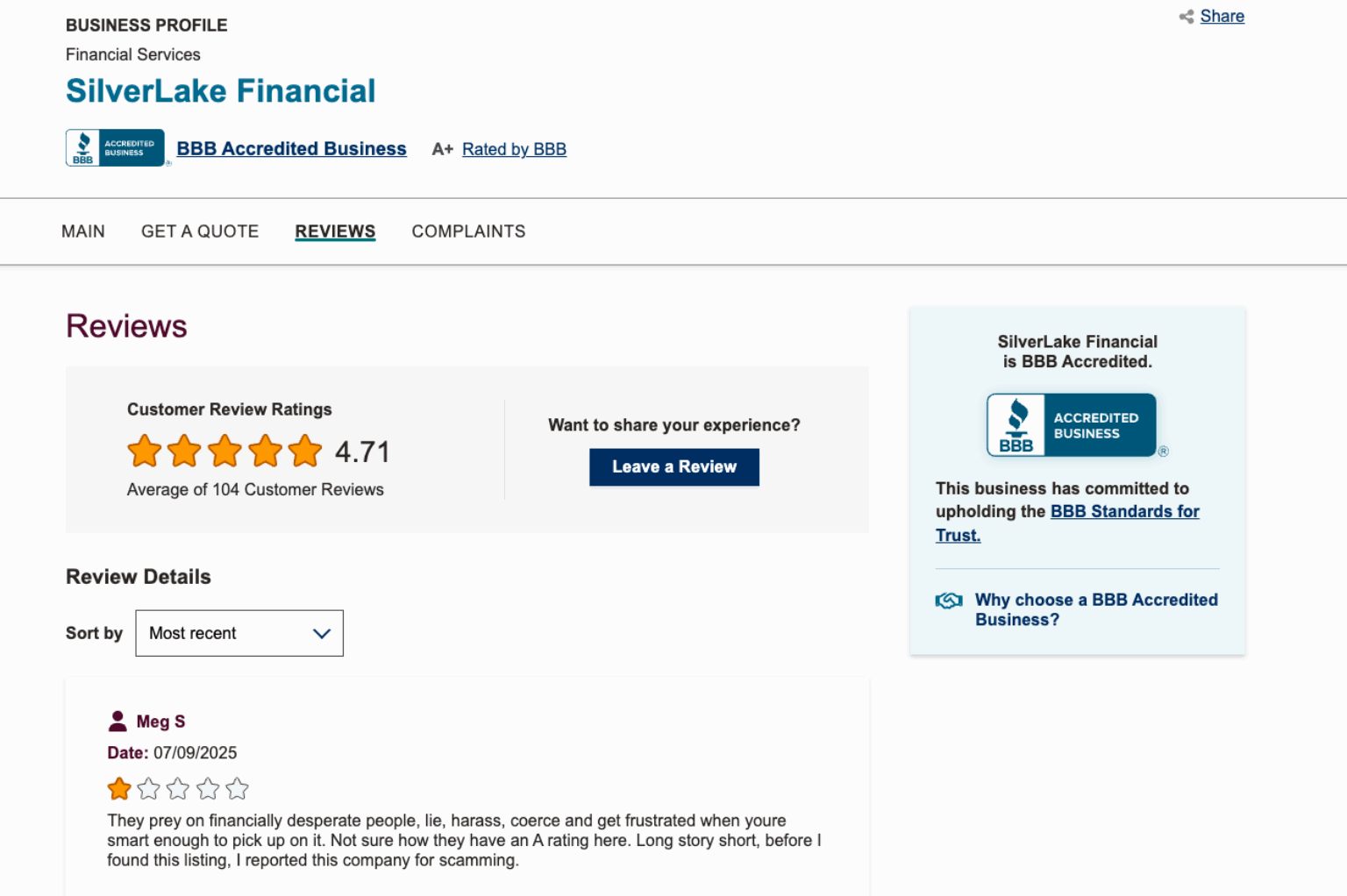The height and width of the screenshot is (896, 1347).
Task: Click the BBB Accredited Business seal in header
Action: point(115,147)
